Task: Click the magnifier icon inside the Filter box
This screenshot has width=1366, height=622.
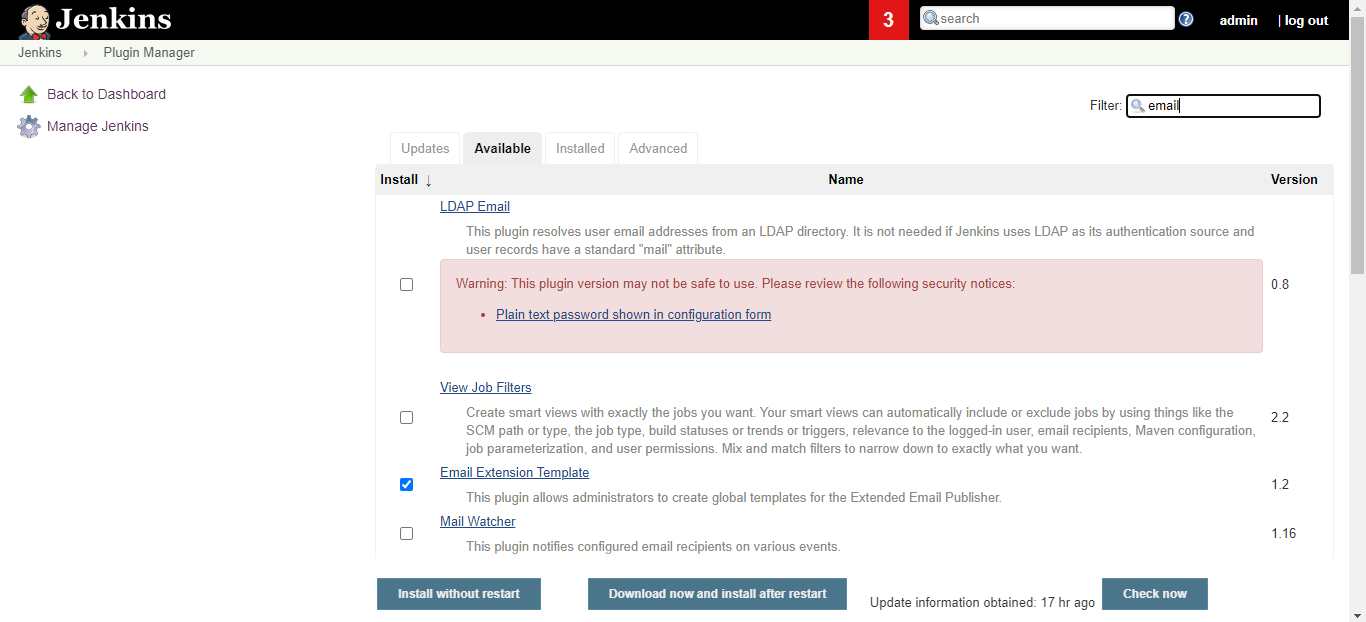Action: (1136, 105)
